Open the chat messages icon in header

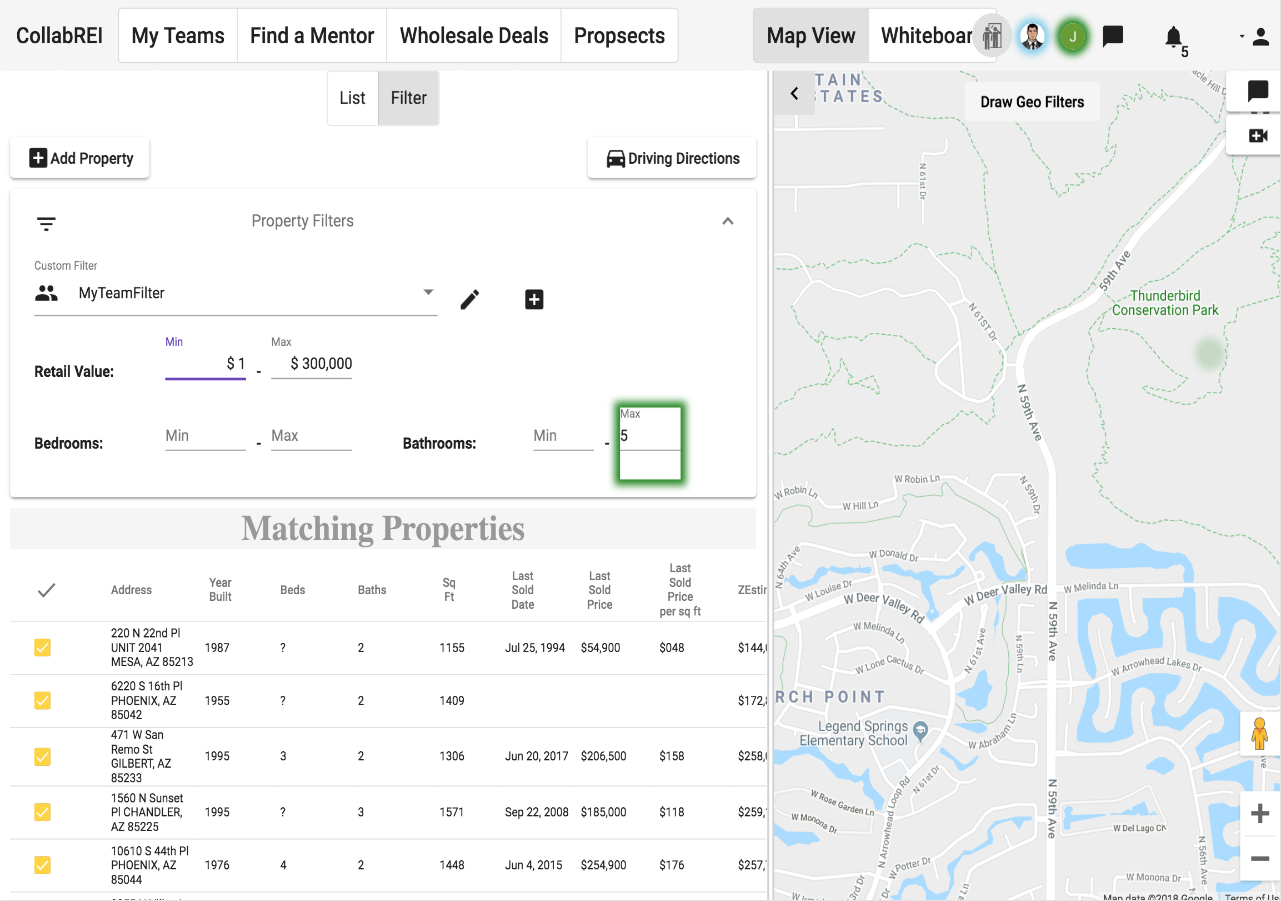[x=1113, y=37]
